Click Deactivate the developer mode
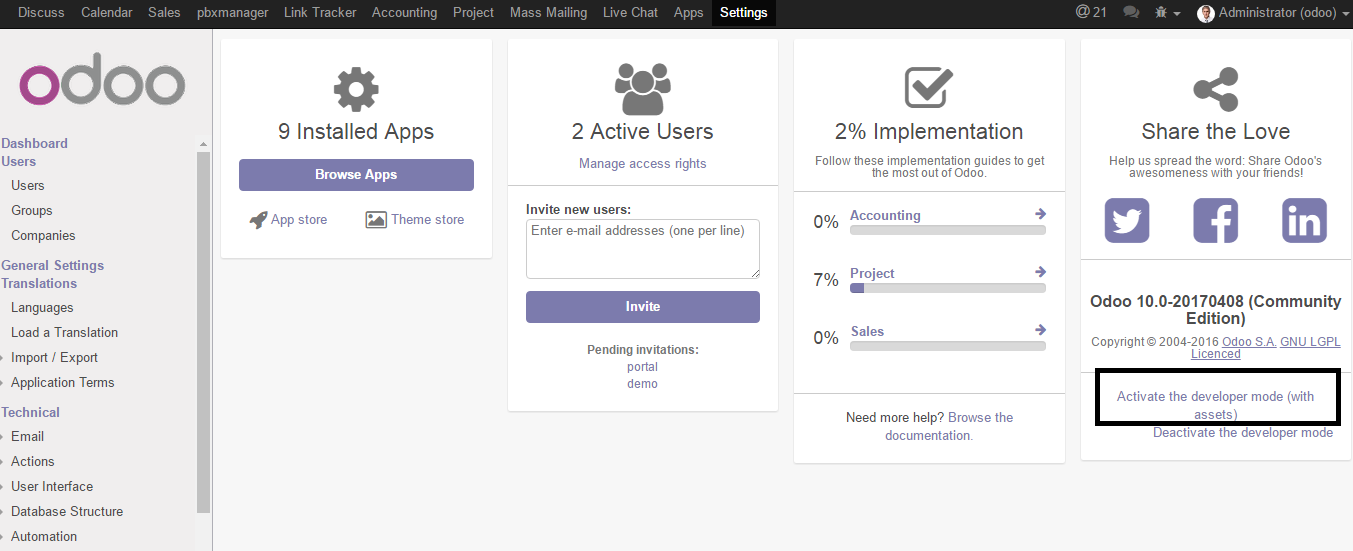The image size is (1353, 551). (x=1243, y=433)
